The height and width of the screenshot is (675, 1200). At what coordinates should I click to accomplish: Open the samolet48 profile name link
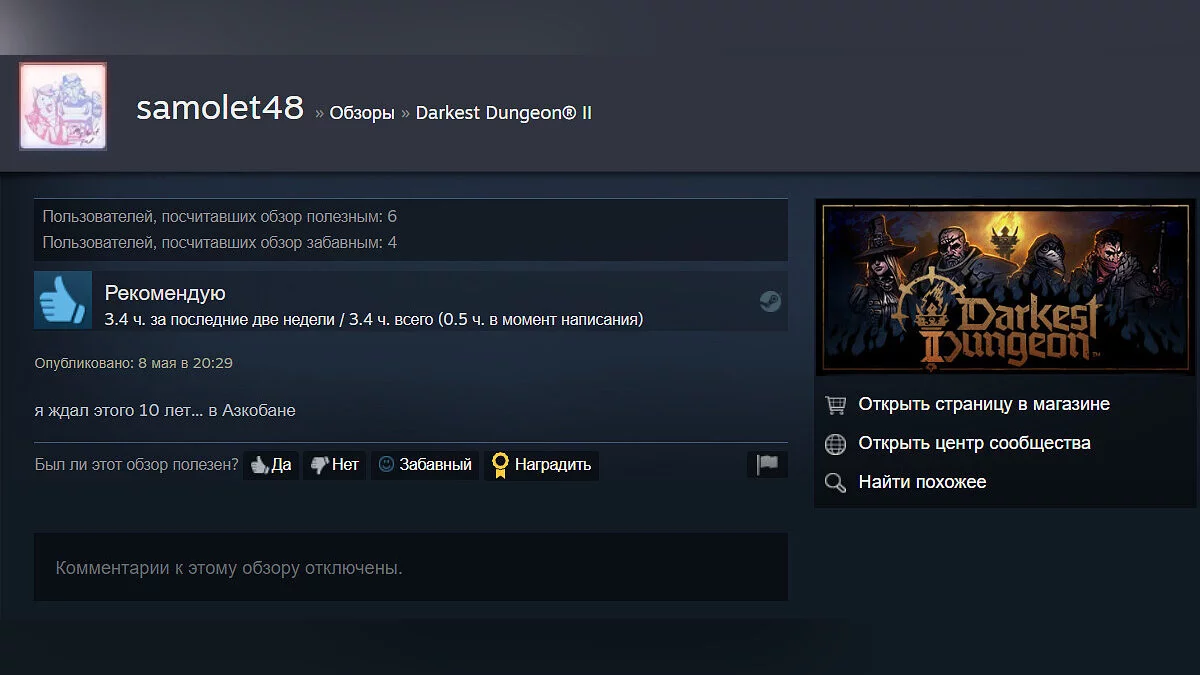pos(220,109)
